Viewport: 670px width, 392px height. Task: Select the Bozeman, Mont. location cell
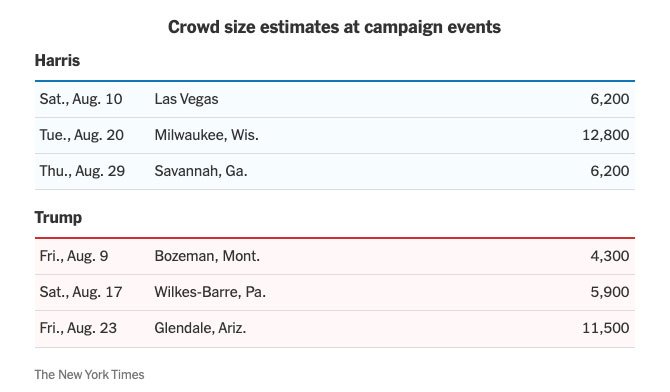pyautogui.click(x=207, y=256)
